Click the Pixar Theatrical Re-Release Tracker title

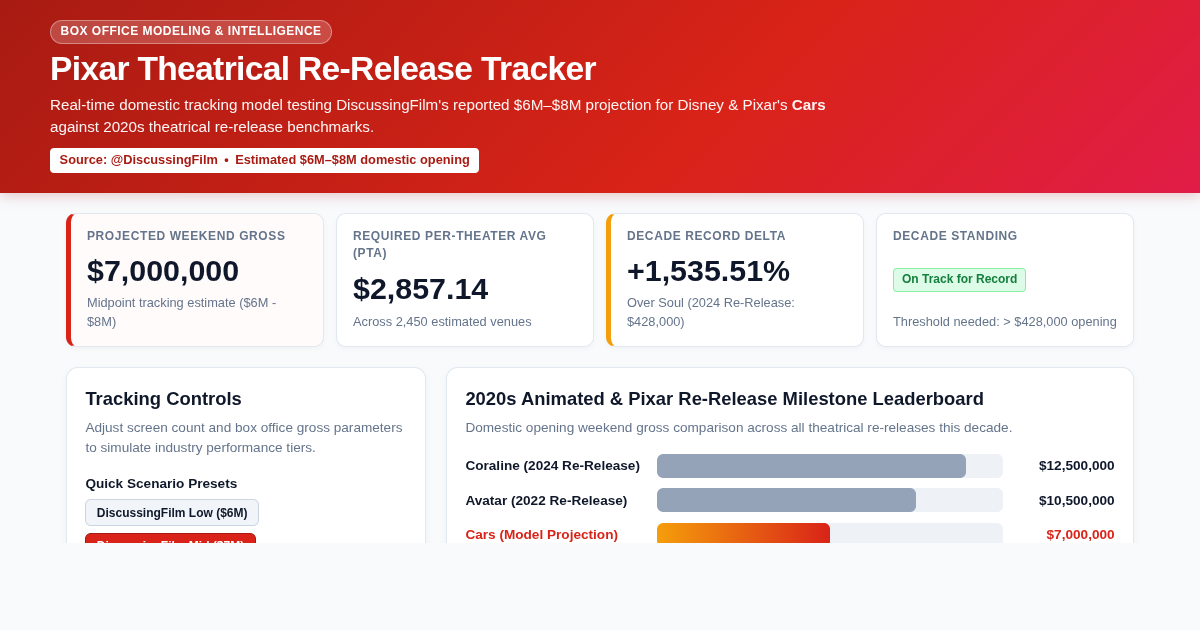[323, 68]
